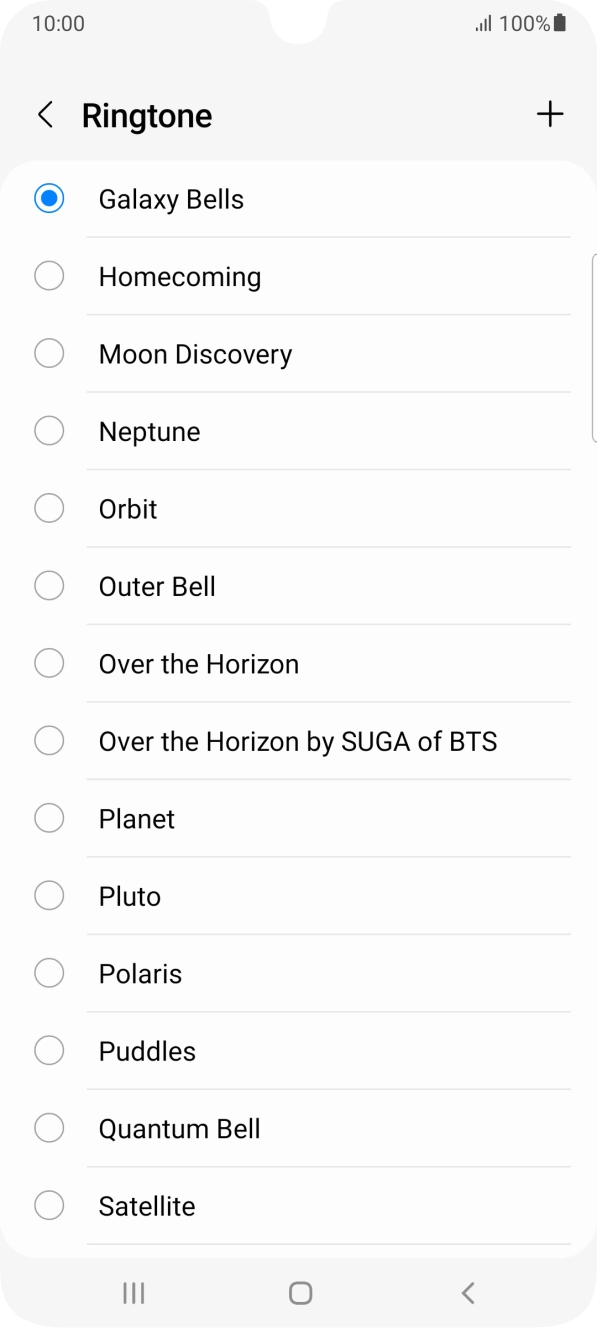Pick the Satellite ringtone
Image resolution: width=597 pixels, height=1328 pixels.
[146, 1206]
